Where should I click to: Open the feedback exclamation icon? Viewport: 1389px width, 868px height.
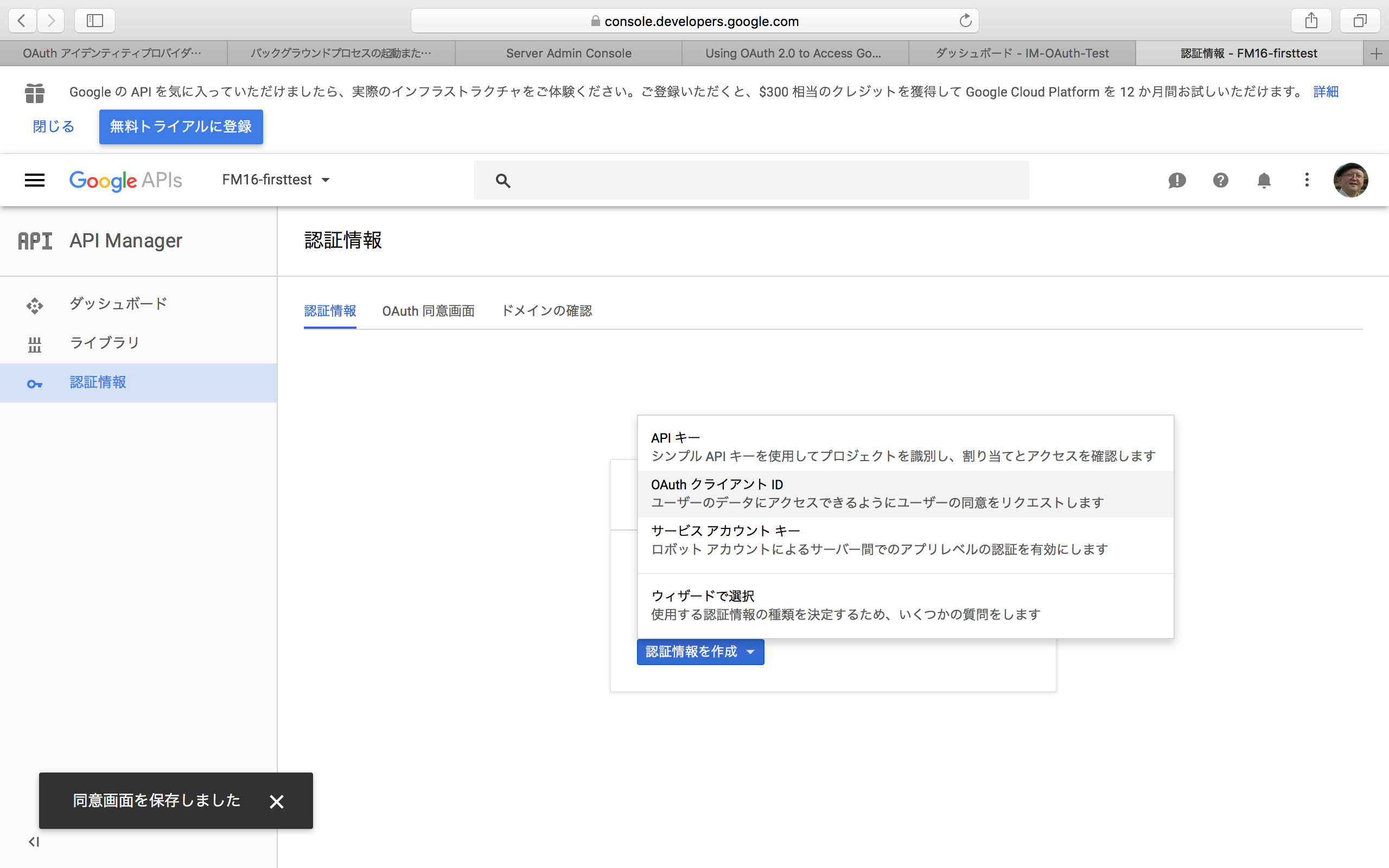(1177, 180)
